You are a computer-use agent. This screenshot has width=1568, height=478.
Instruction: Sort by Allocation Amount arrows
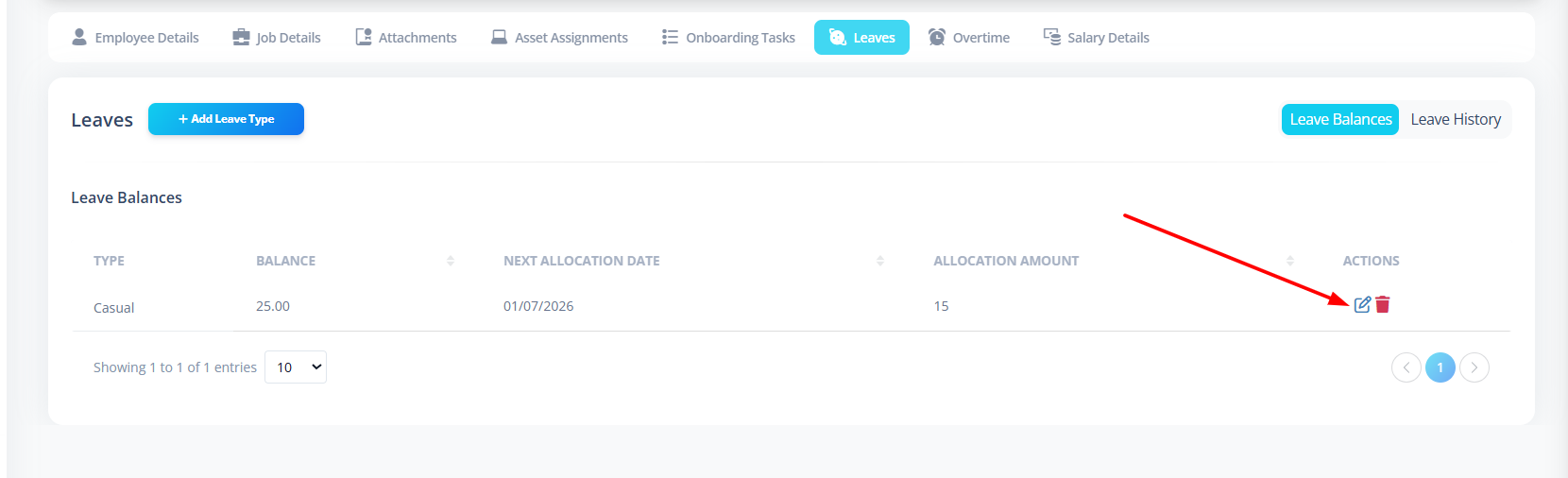[1289, 261]
